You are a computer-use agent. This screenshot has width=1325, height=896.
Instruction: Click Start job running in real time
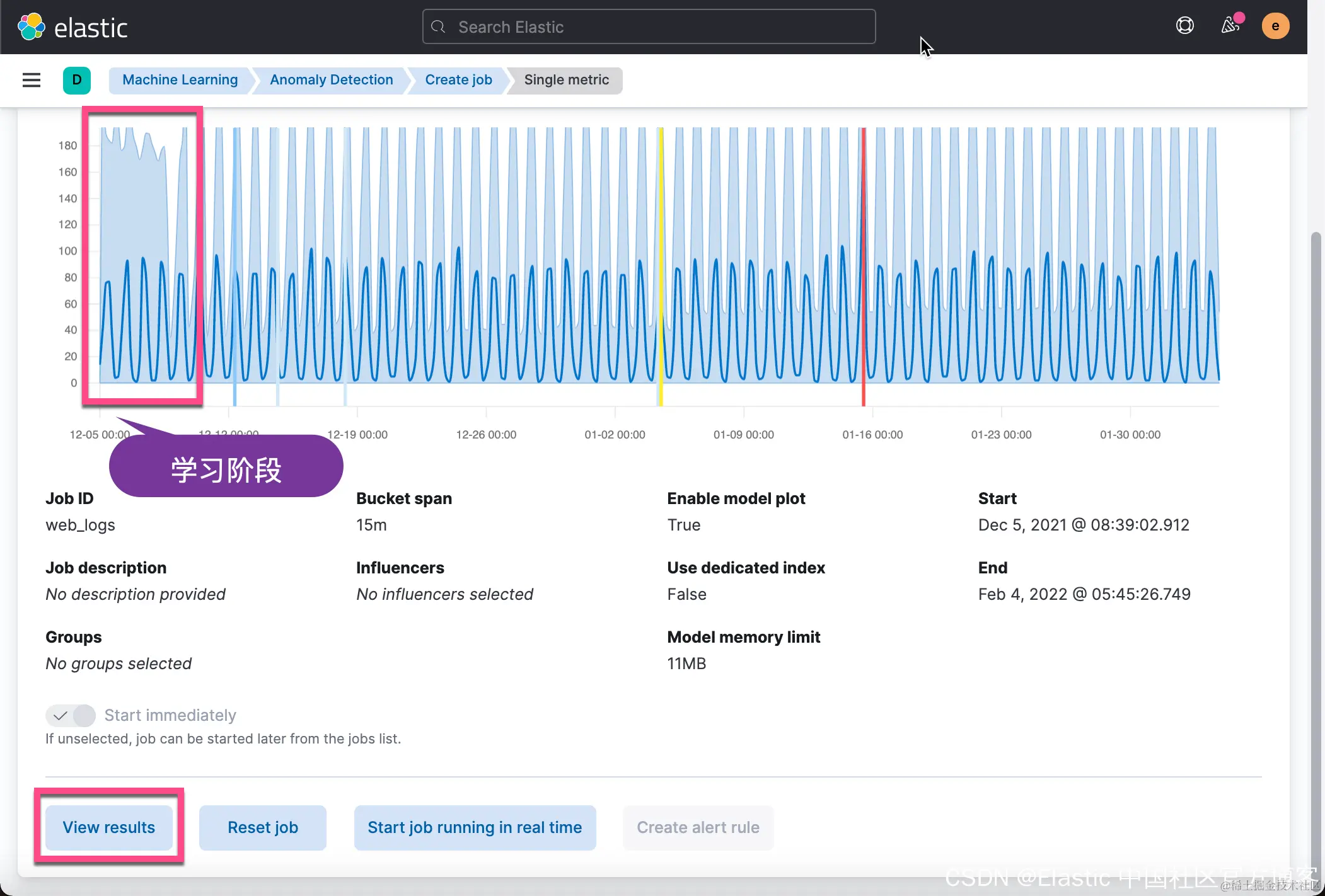[475, 827]
